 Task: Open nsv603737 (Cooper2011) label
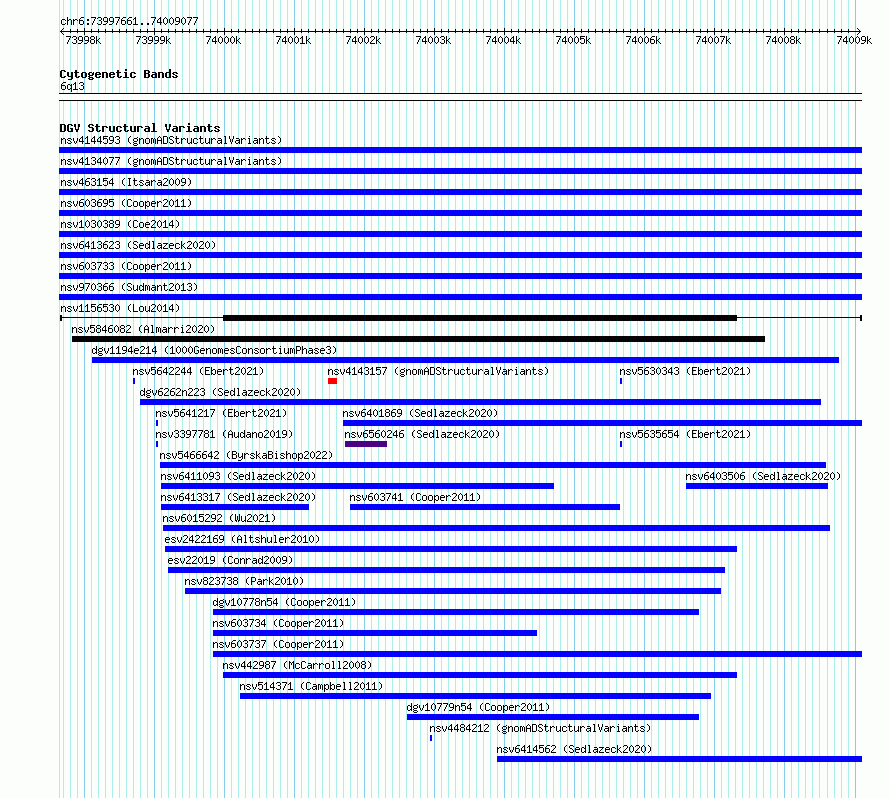(278, 644)
